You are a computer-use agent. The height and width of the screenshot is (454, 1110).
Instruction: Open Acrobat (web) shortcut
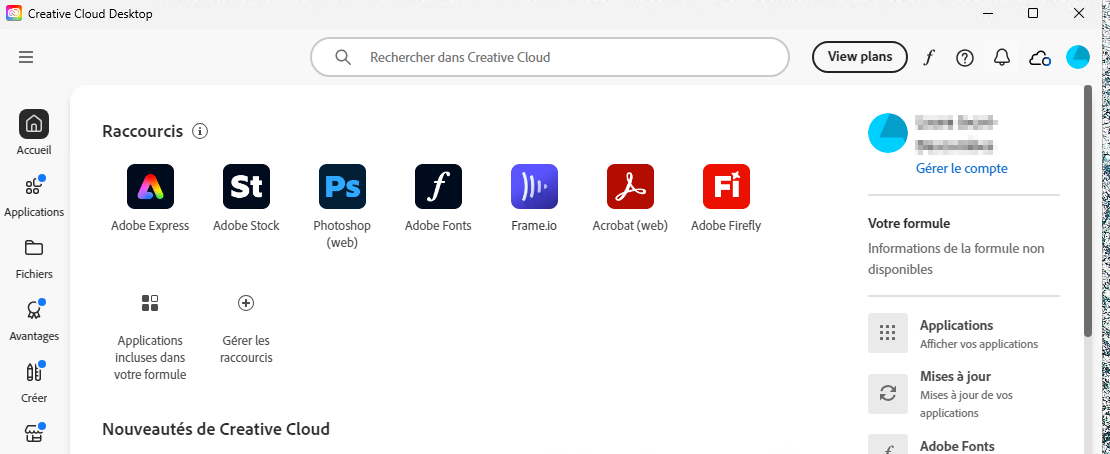[630, 187]
